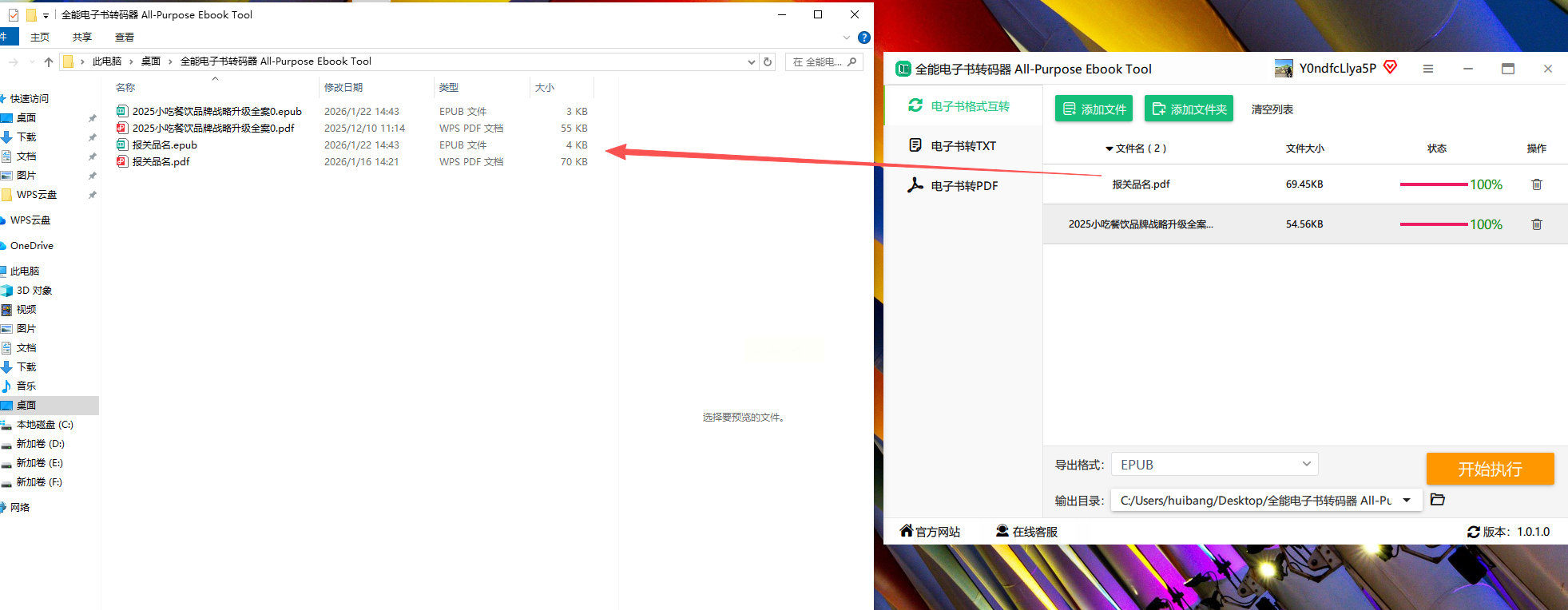Click the green Ebook Tool app logo

(x=903, y=69)
